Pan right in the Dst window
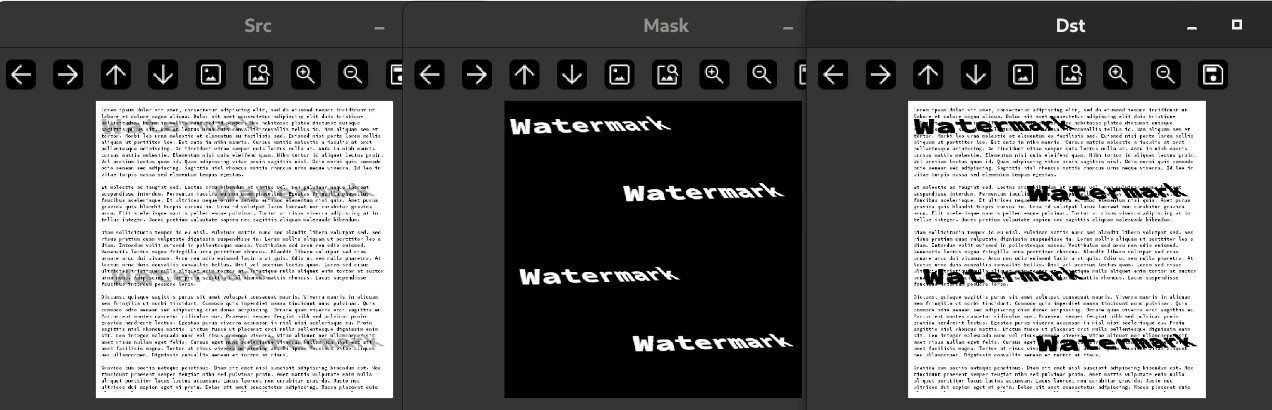1272x410 pixels. [880, 74]
